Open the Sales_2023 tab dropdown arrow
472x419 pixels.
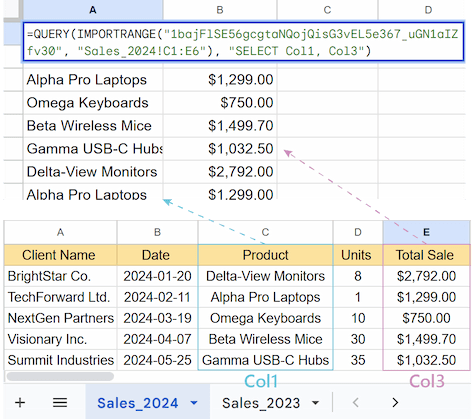pos(315,403)
